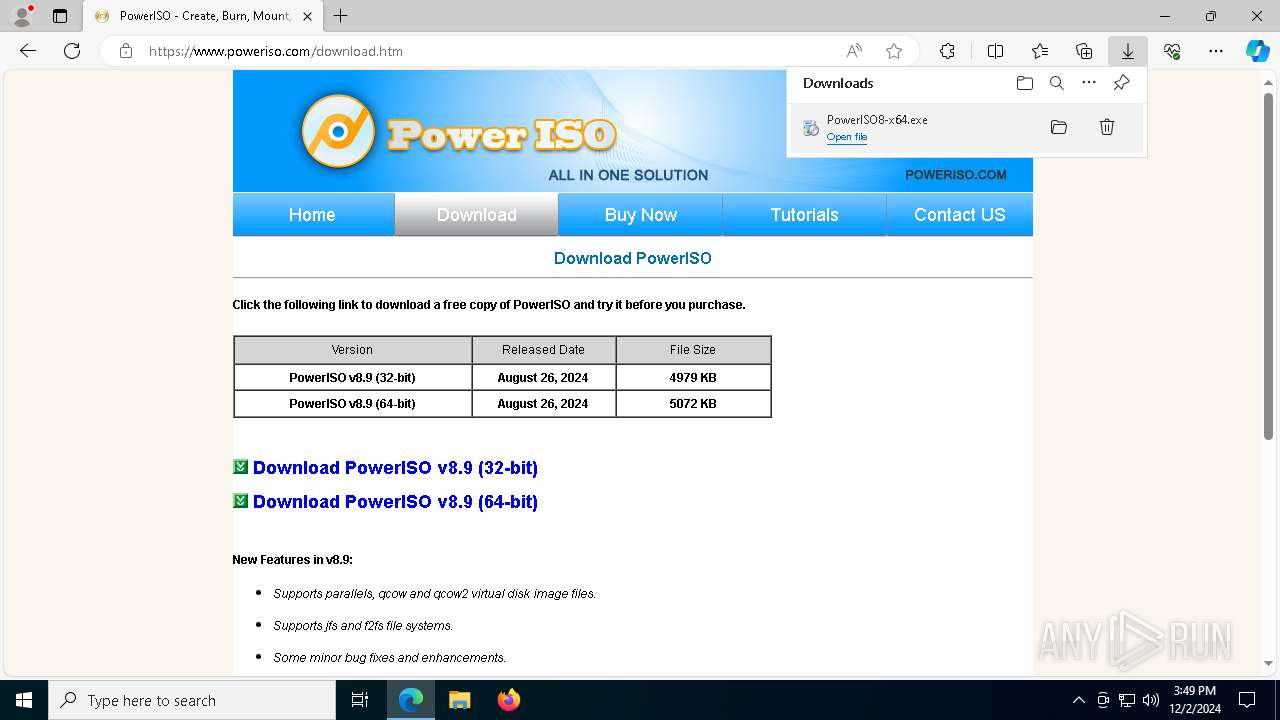The width and height of the screenshot is (1280, 720).
Task: Click the Released Date column header
Action: coord(543,350)
